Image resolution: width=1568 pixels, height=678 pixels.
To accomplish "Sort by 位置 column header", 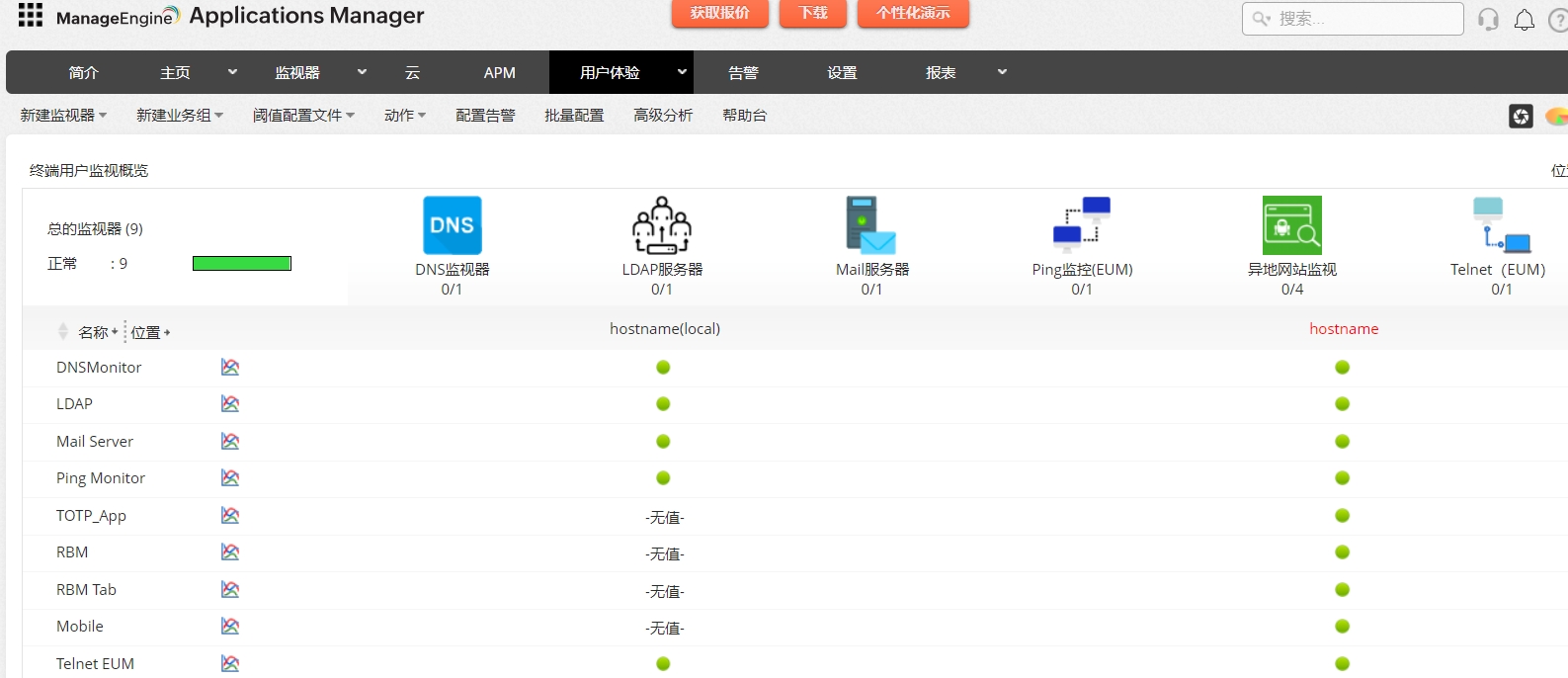I will coord(150,332).
